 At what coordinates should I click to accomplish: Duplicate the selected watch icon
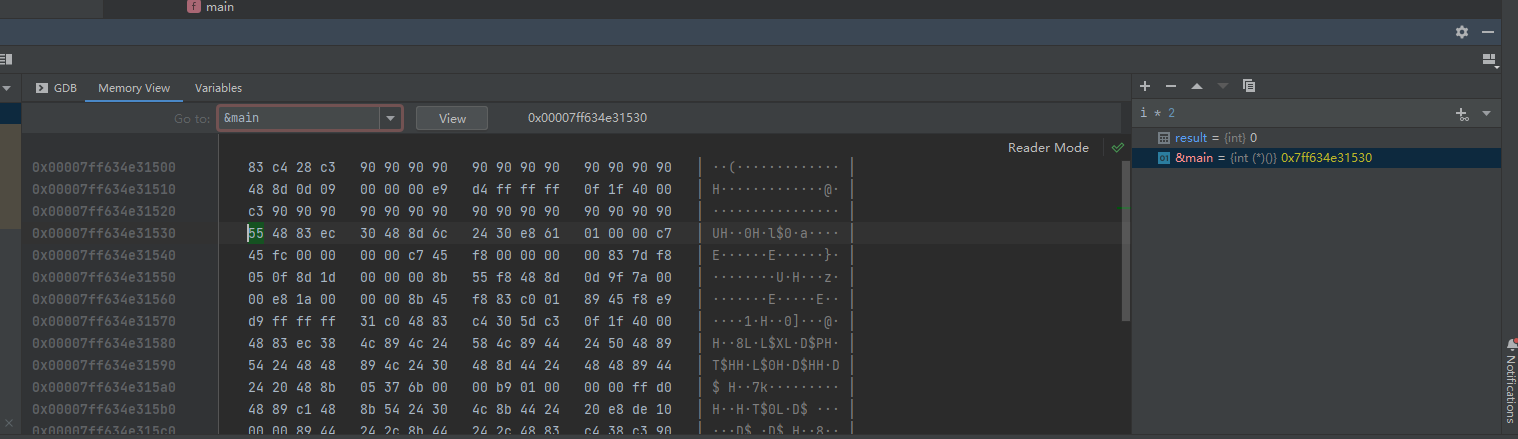point(1248,86)
